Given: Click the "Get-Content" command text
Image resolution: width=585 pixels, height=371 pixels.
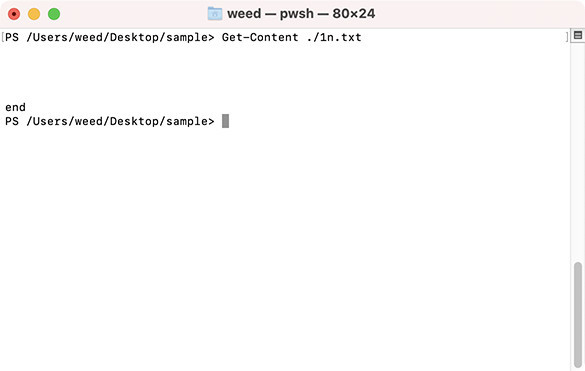Looking at the screenshot, I should coord(260,37).
